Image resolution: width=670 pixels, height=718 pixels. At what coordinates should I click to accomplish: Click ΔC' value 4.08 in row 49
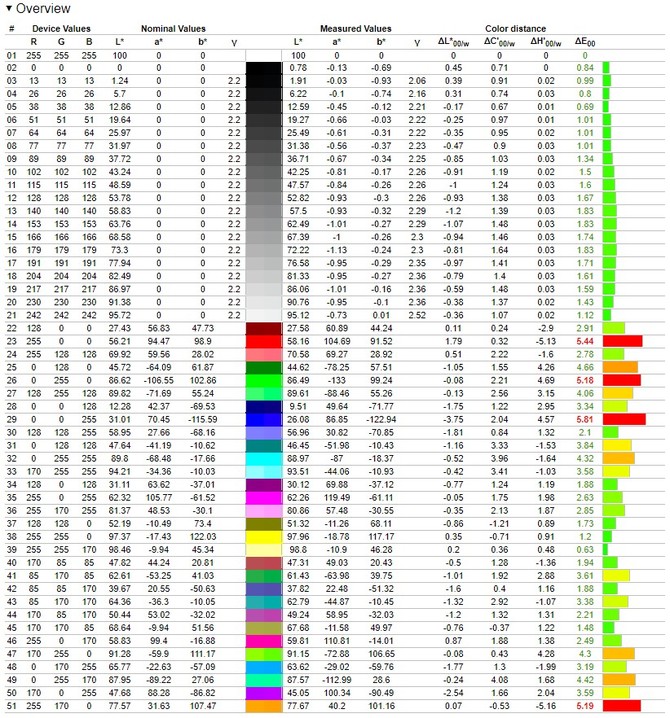499,680
